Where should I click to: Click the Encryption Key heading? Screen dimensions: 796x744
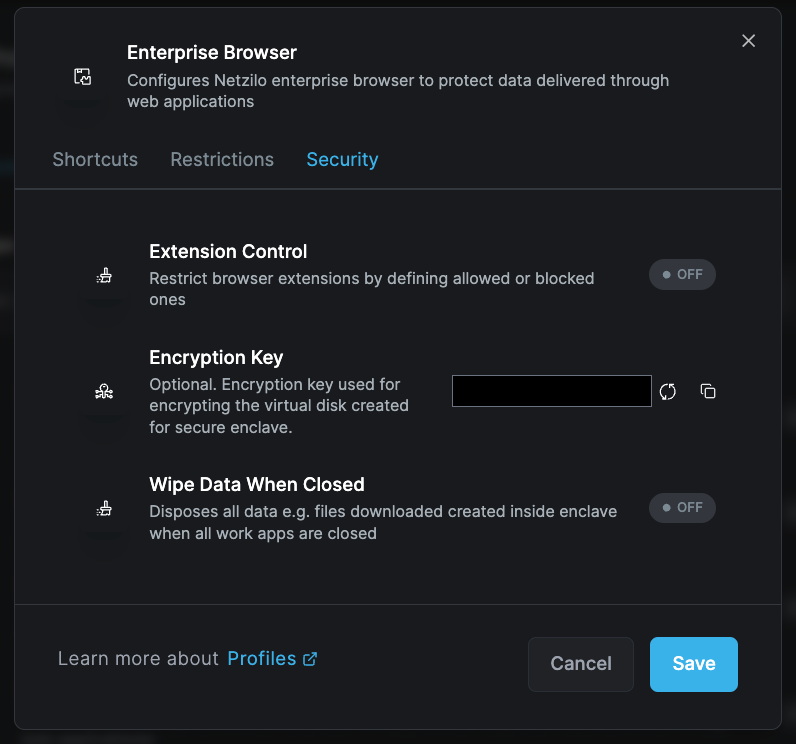click(x=216, y=358)
